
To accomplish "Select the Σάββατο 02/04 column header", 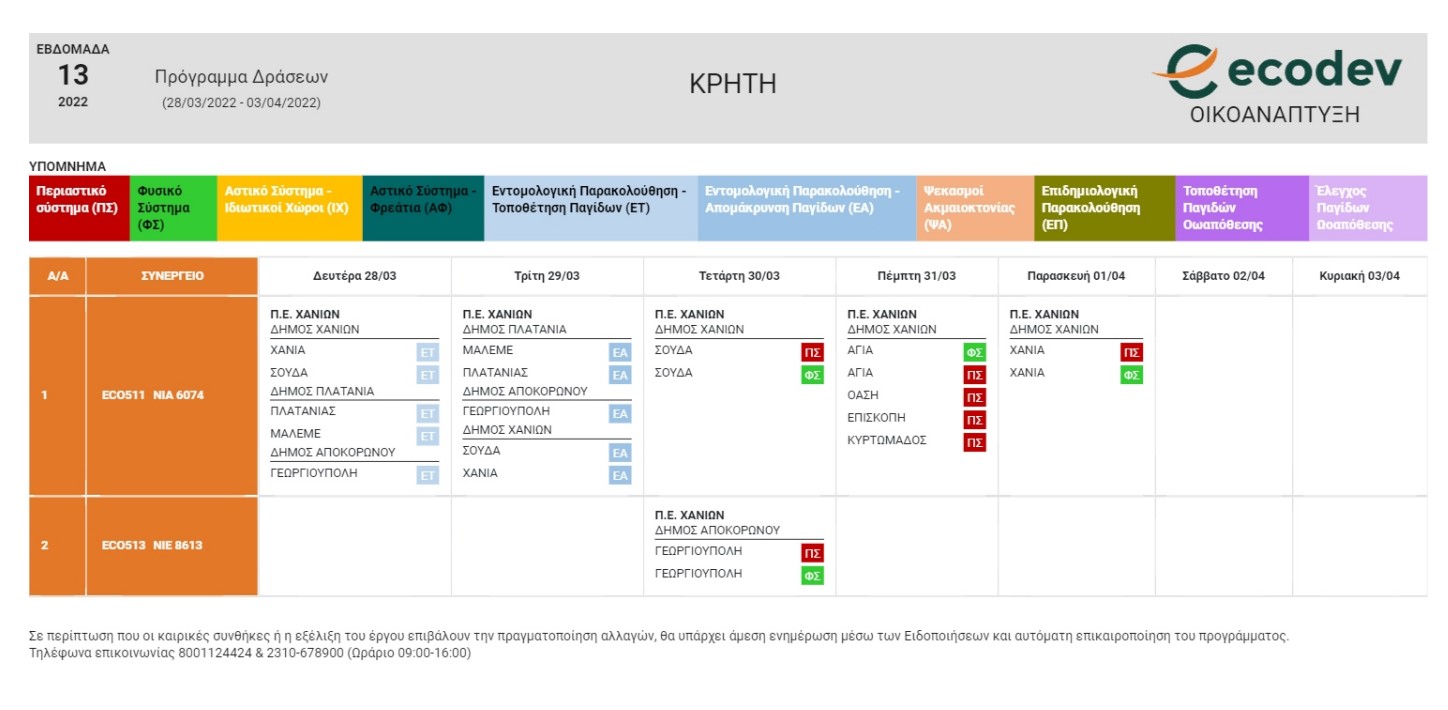I will pyautogui.click(x=1224, y=277).
